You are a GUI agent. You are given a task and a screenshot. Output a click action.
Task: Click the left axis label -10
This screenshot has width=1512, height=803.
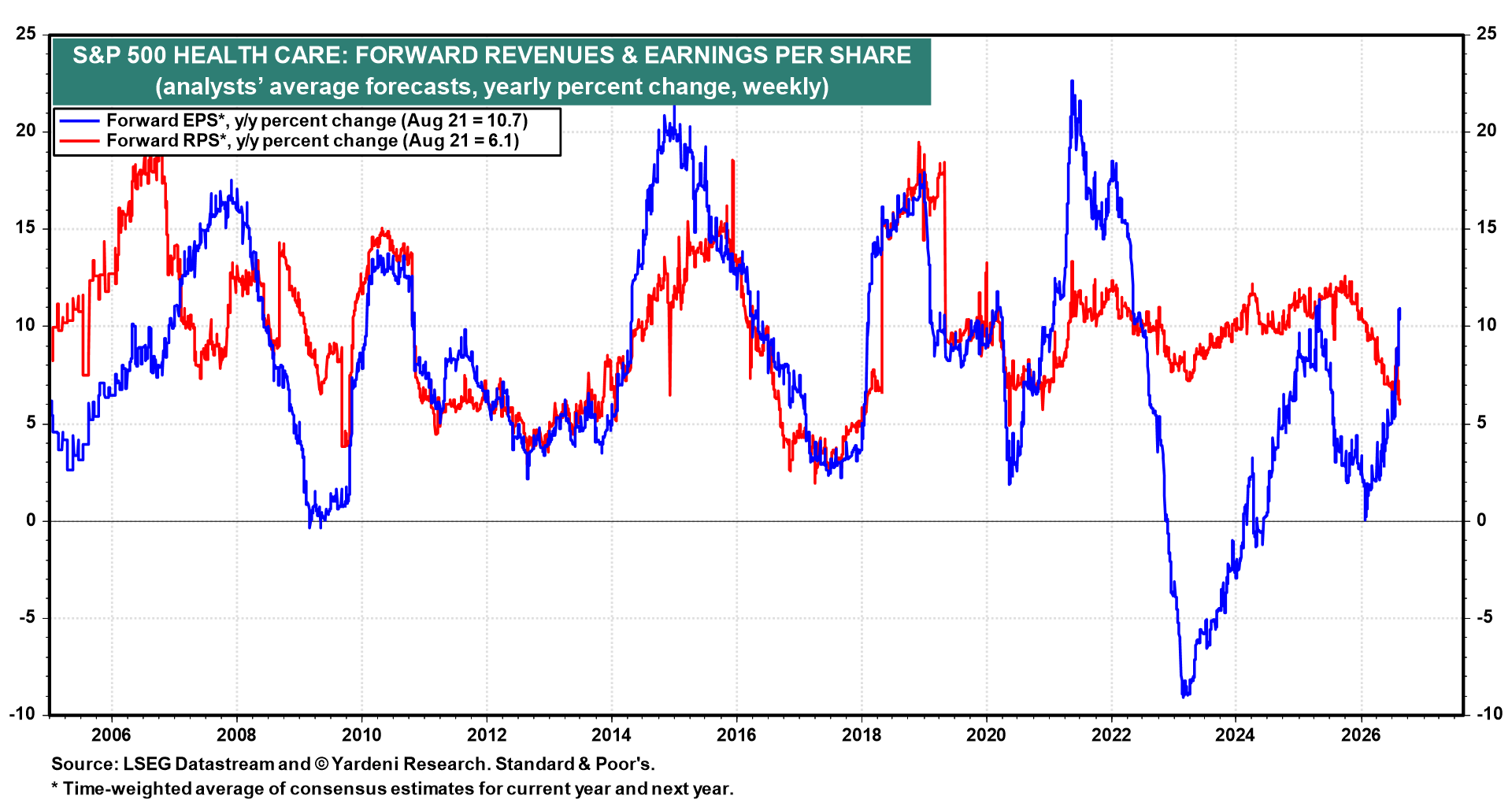pyautogui.click(x=23, y=714)
